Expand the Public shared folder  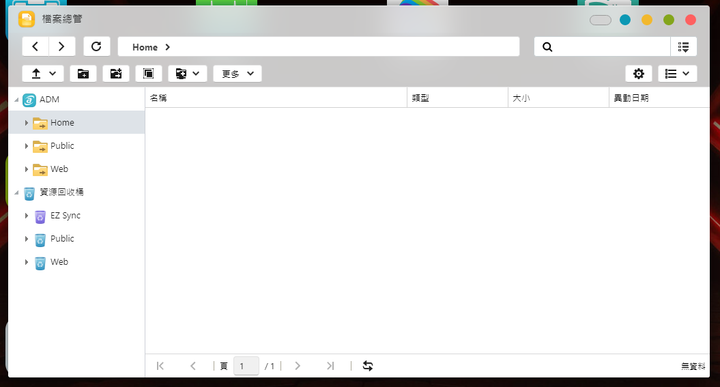(x=26, y=146)
